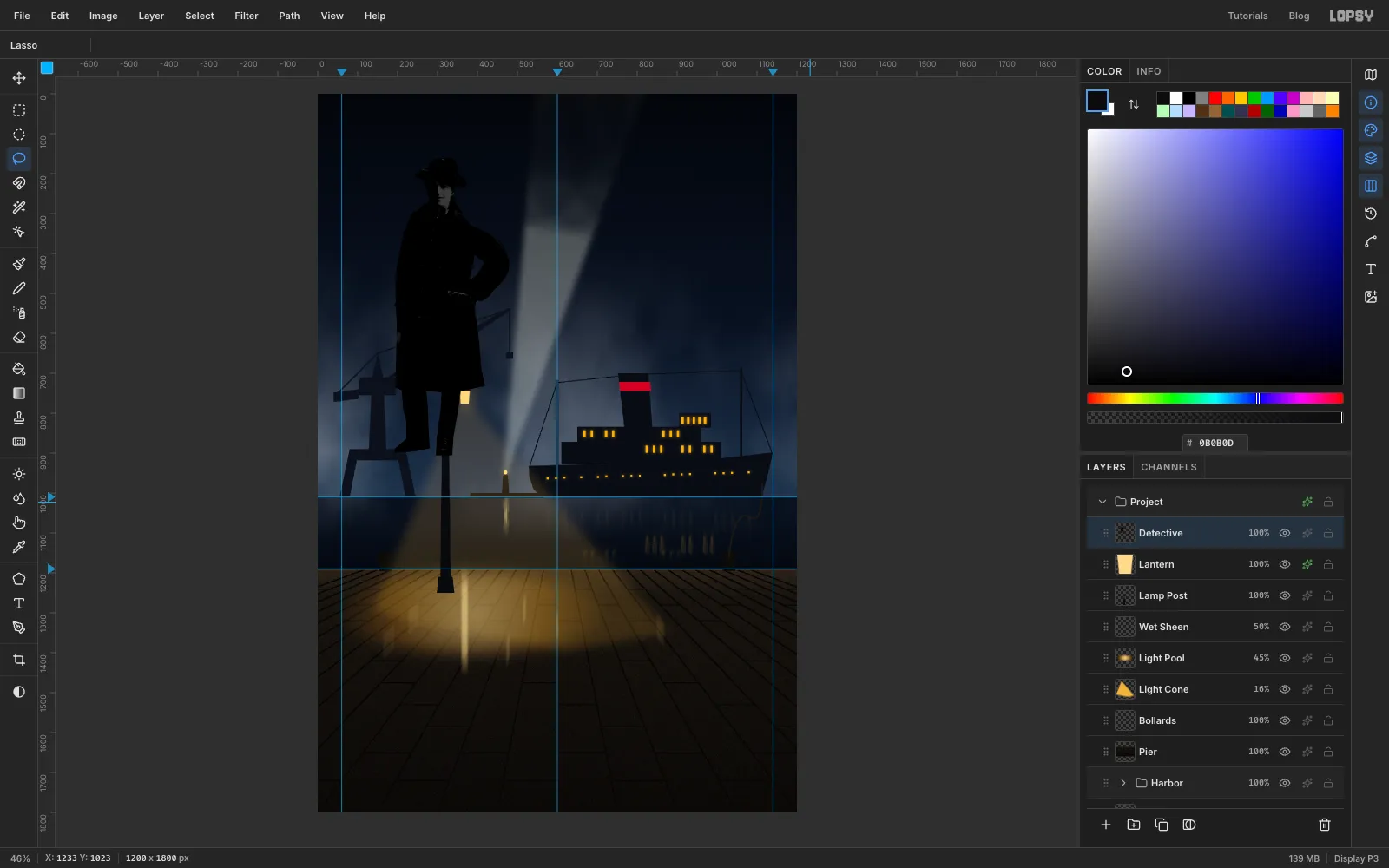Select the Elliptical Marquee tool
The width and height of the screenshot is (1389, 868).
[19, 135]
